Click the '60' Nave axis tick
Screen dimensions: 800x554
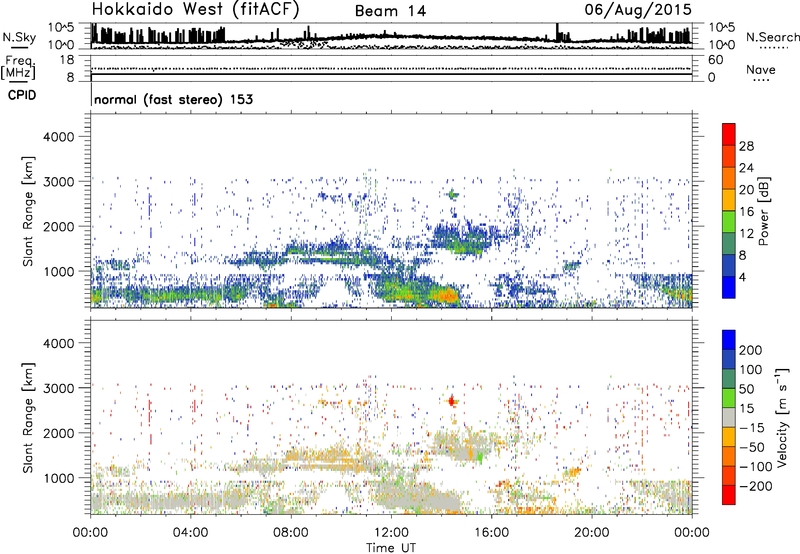(715, 60)
